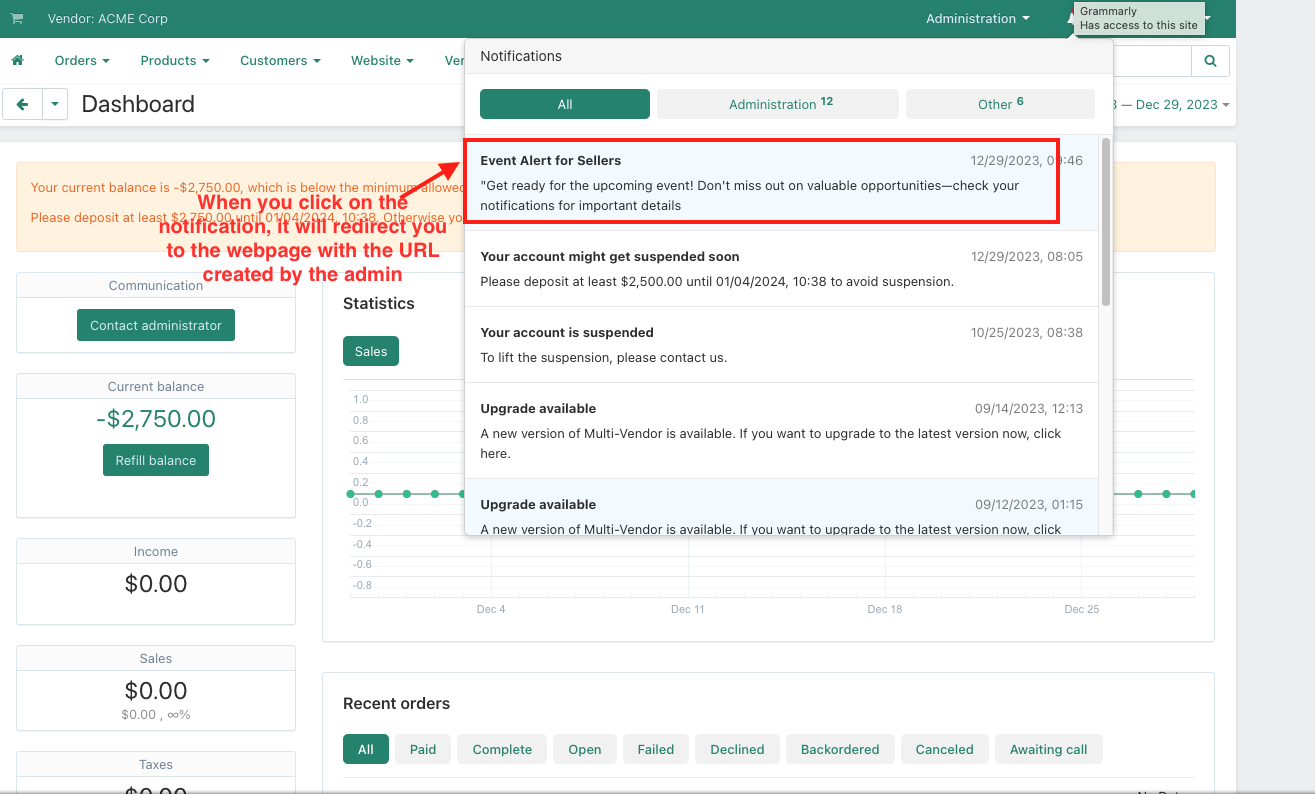1315x794 pixels.
Task: Click the Refill balance button
Action: click(x=156, y=460)
